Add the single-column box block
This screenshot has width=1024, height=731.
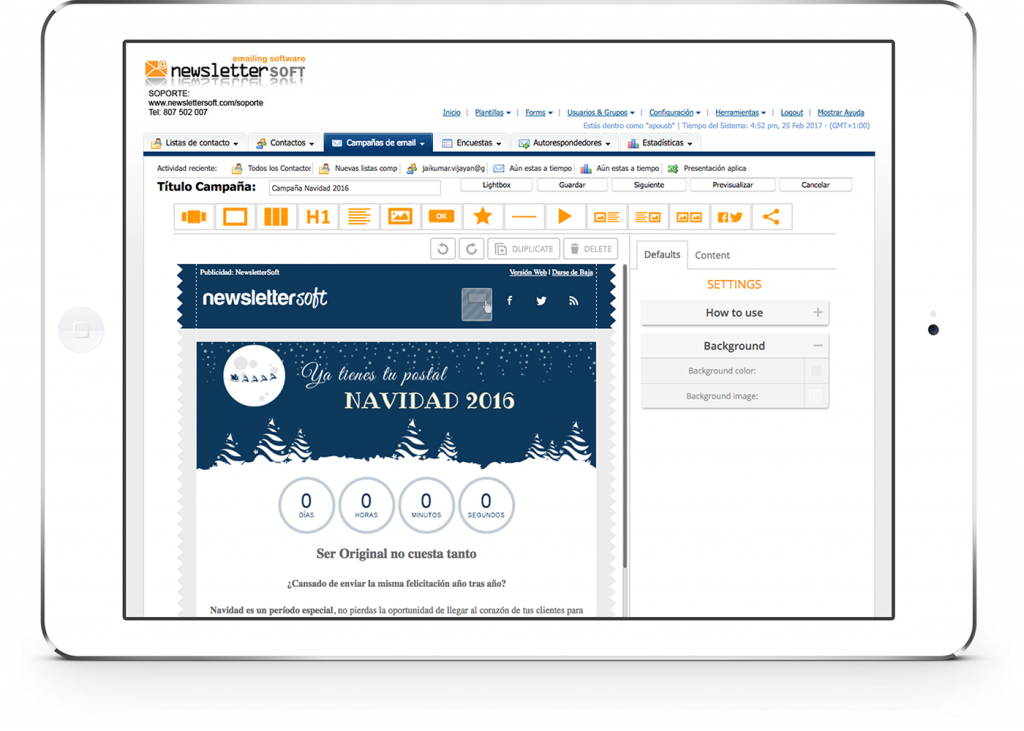point(235,217)
